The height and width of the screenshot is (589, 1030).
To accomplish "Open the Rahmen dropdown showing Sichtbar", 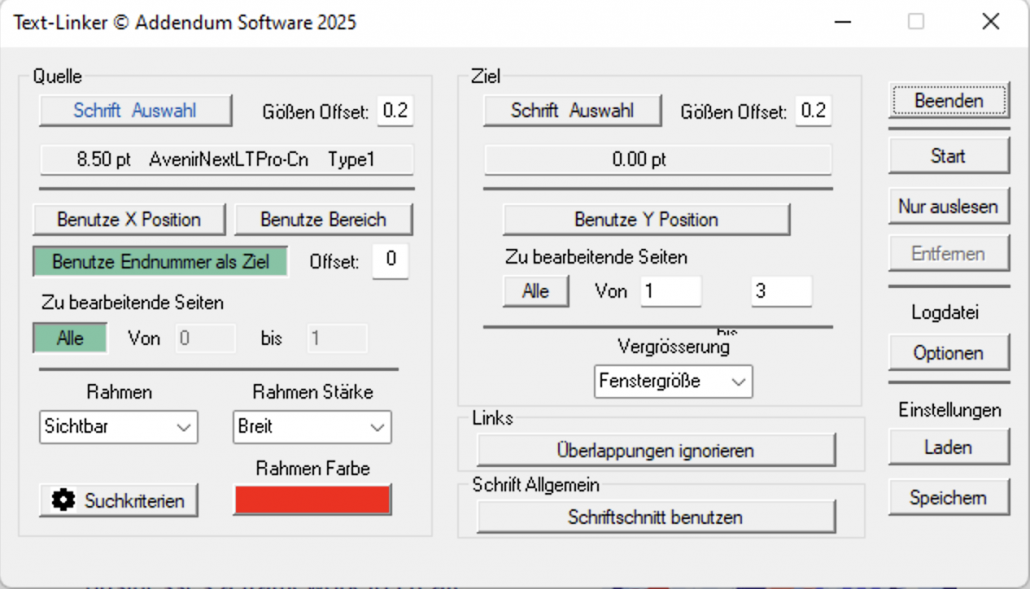I will tap(118, 427).
